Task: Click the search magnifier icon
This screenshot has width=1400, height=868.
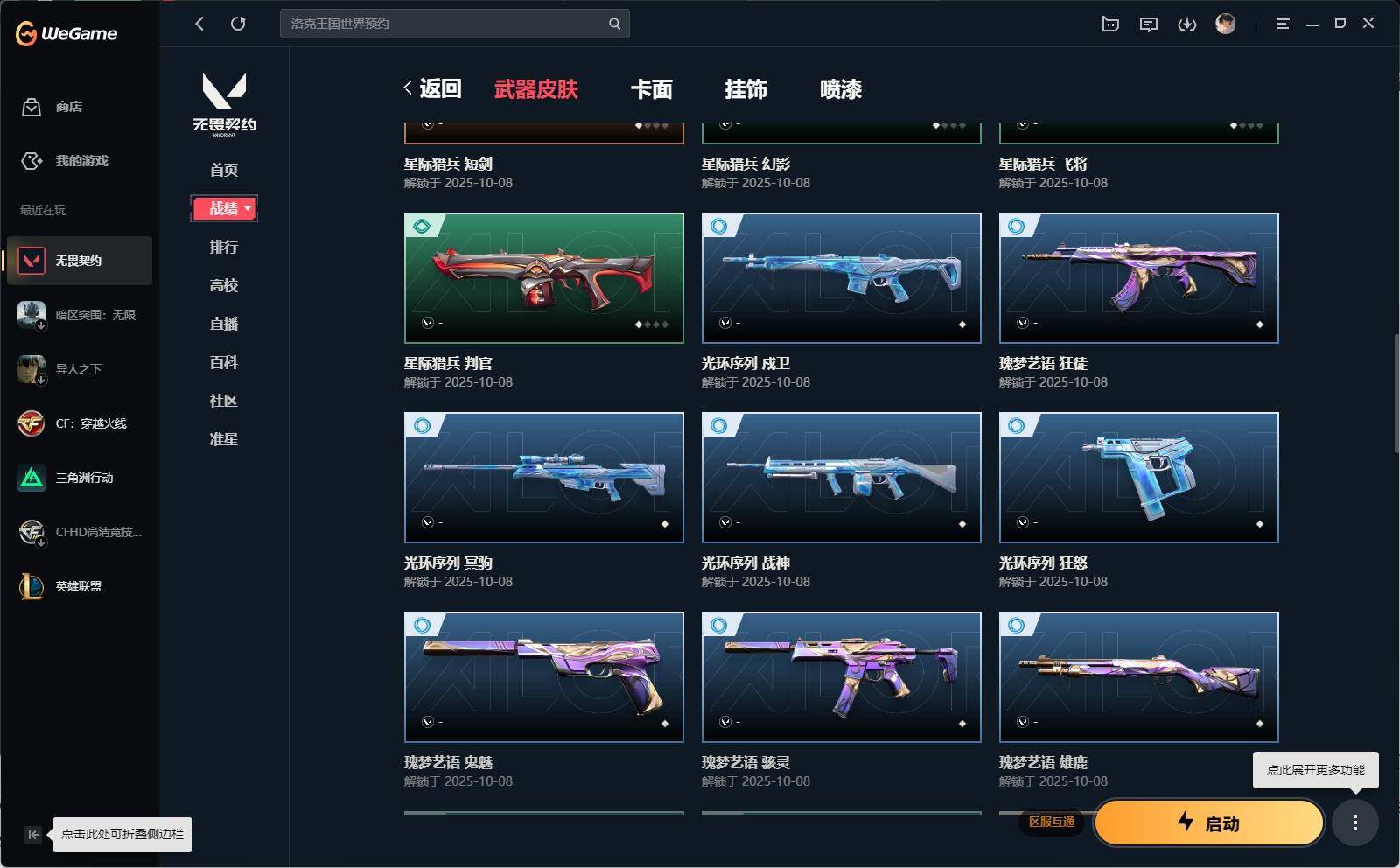Action: [x=614, y=24]
